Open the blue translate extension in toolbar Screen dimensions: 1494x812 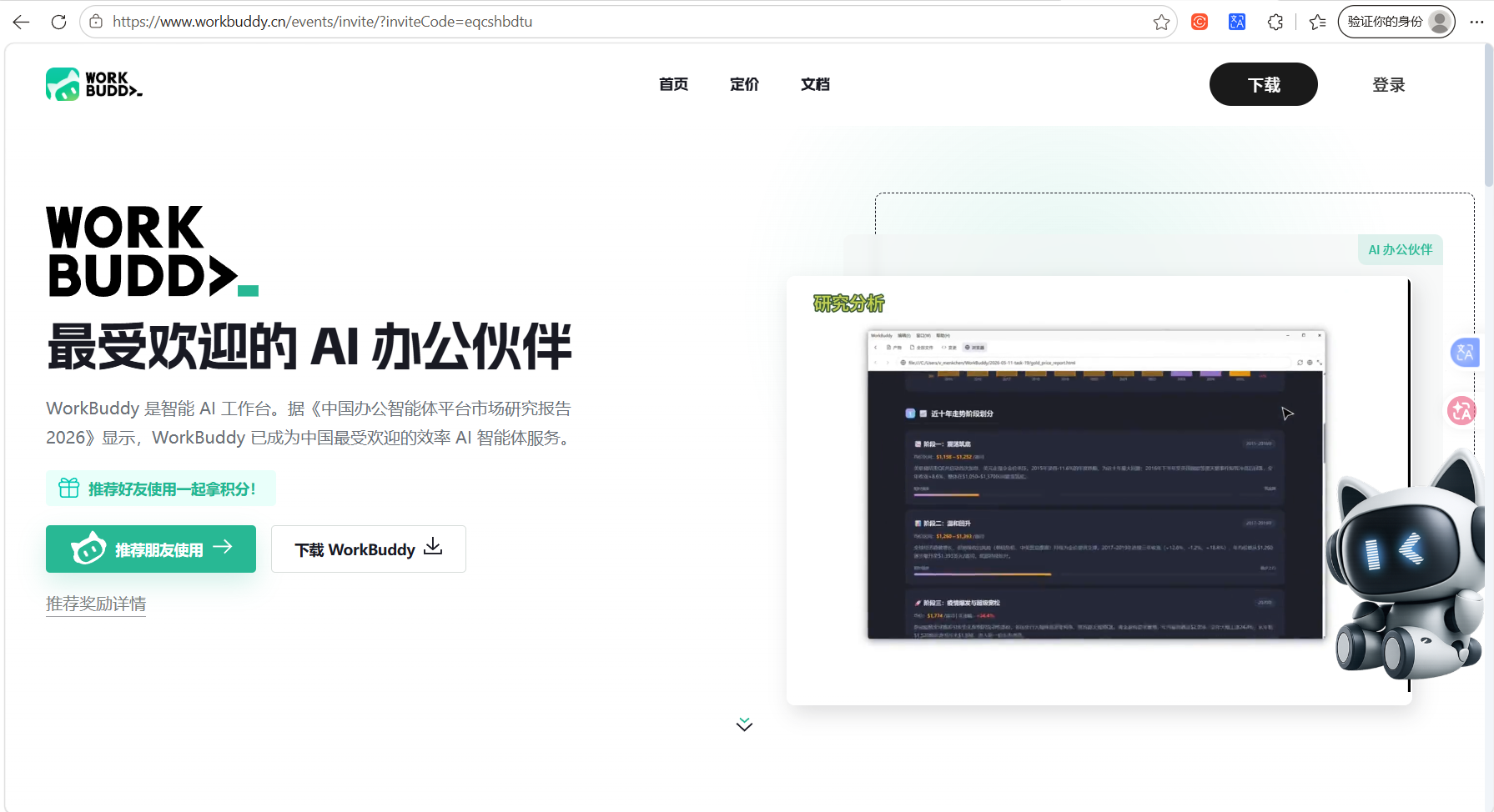click(x=1237, y=22)
